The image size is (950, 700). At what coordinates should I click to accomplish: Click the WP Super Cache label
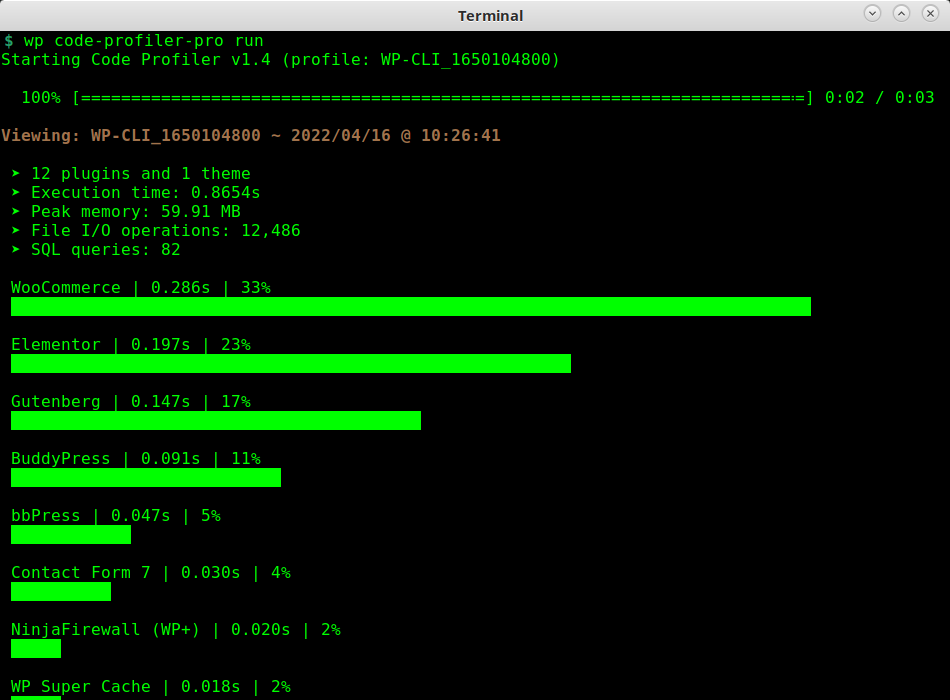(x=151, y=687)
